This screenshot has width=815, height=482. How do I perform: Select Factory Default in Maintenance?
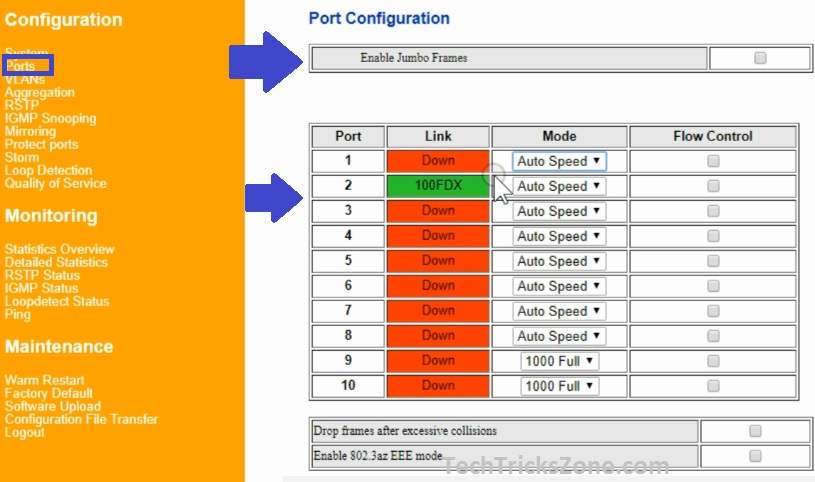pyautogui.click(x=50, y=393)
